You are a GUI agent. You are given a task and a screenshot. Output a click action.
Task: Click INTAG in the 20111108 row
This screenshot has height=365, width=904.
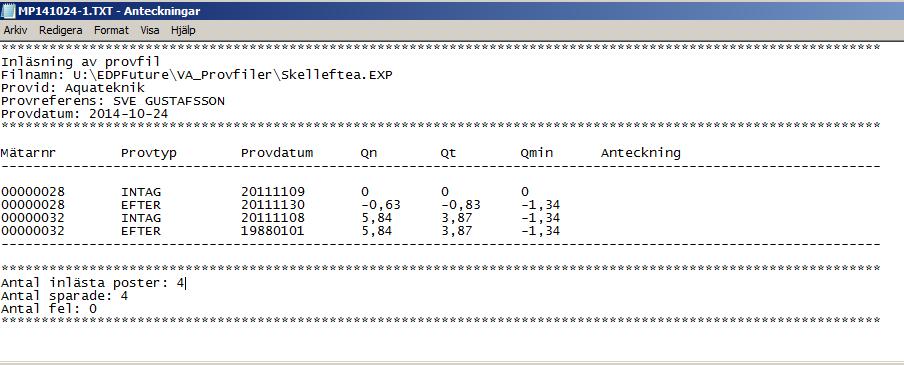141,219
